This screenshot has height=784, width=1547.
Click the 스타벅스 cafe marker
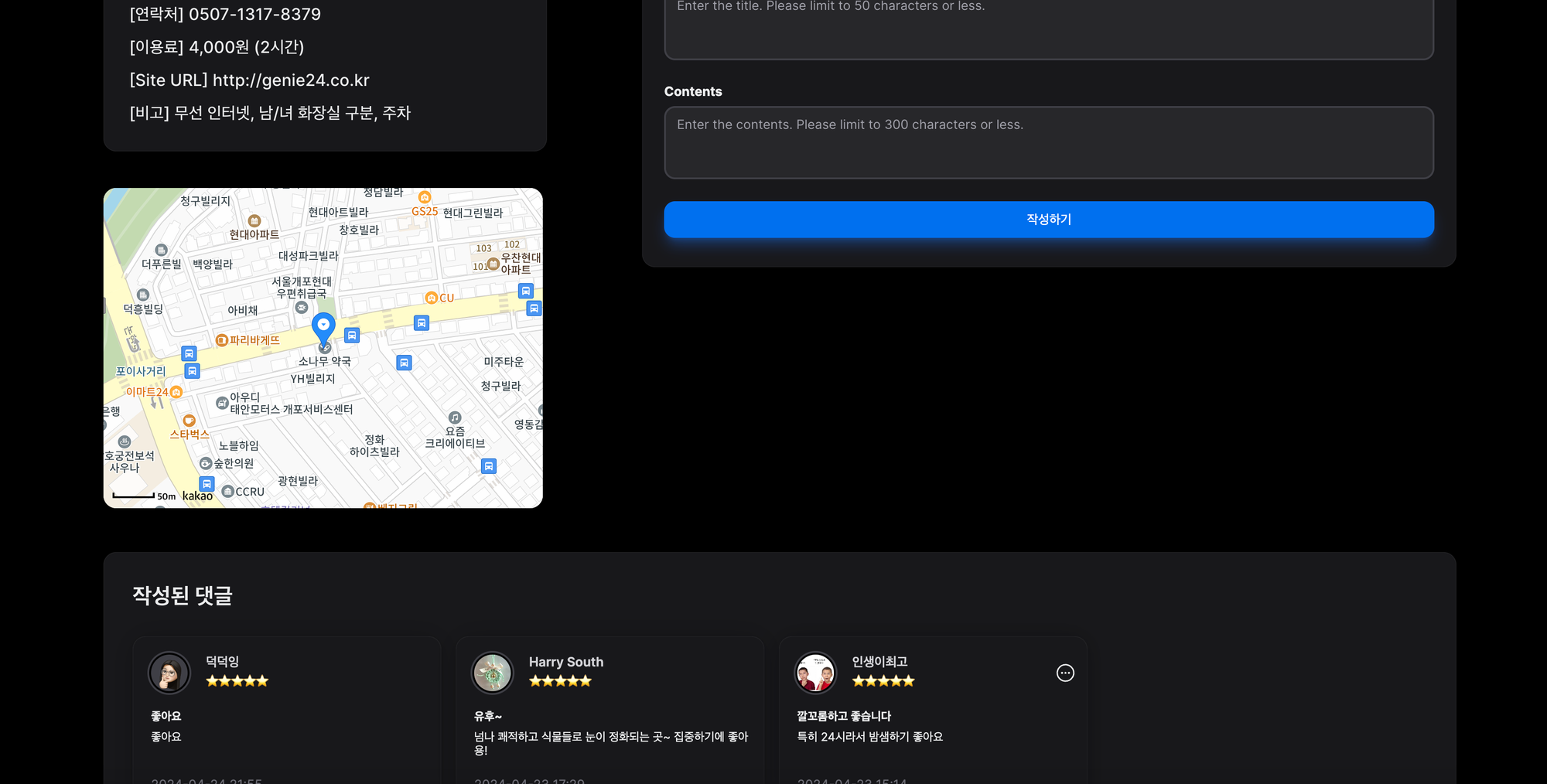pos(189,421)
